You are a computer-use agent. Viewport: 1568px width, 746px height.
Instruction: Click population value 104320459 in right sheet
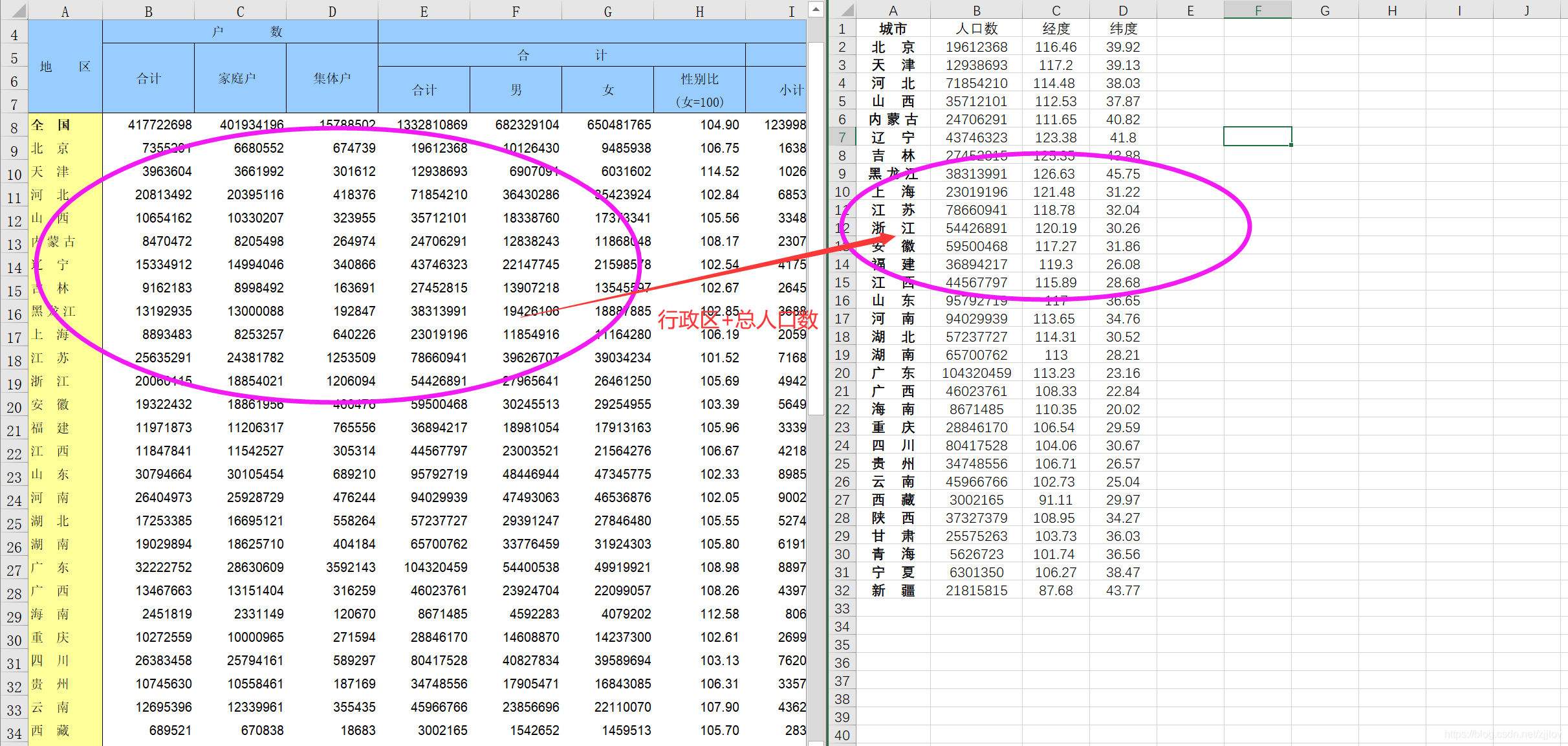point(976,373)
